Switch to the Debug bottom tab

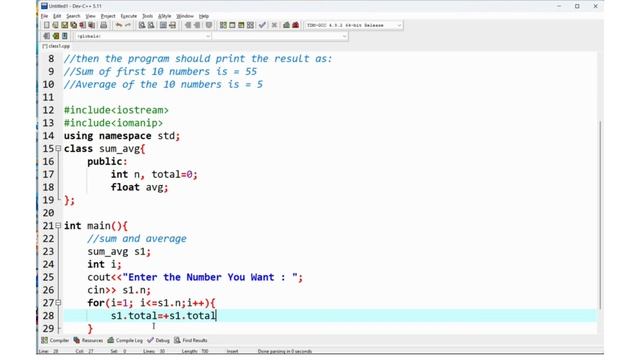158,340
